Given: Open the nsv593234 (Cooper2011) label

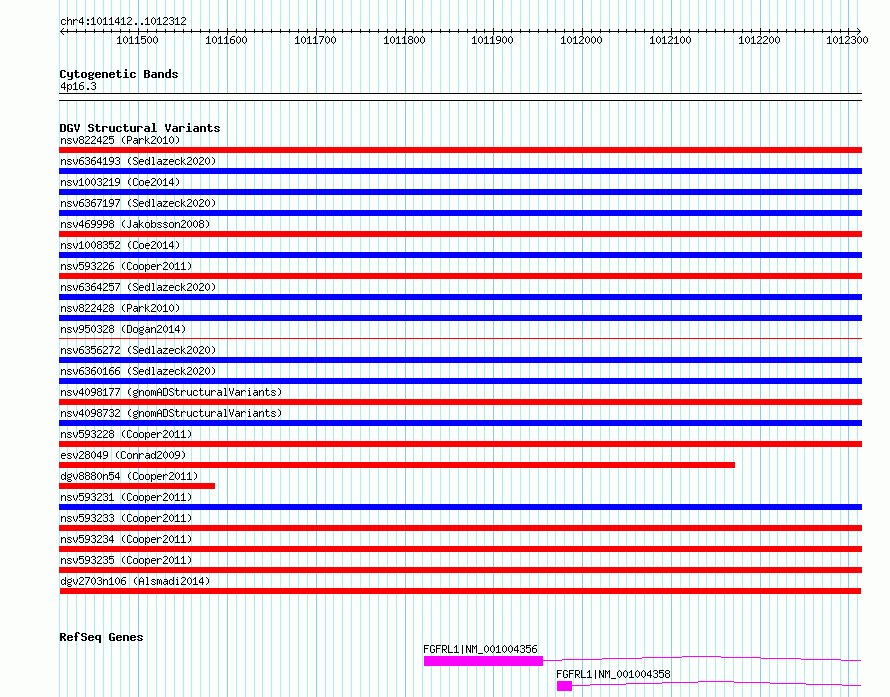Looking at the screenshot, I should point(126,539).
